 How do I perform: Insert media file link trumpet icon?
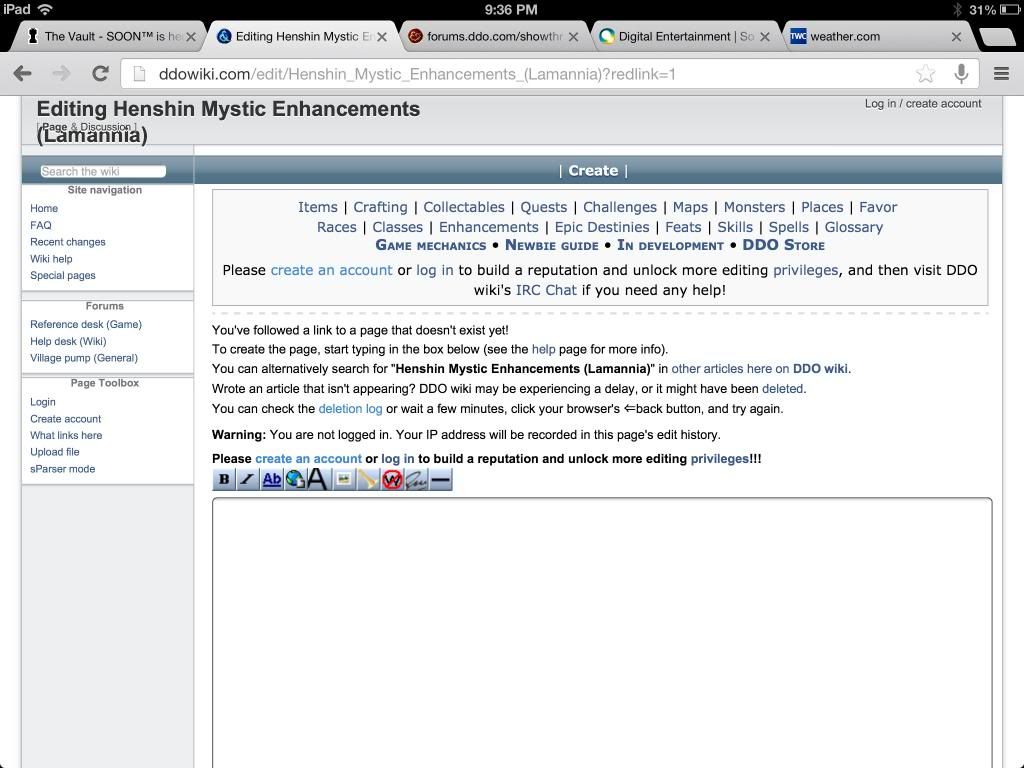[x=368, y=480]
